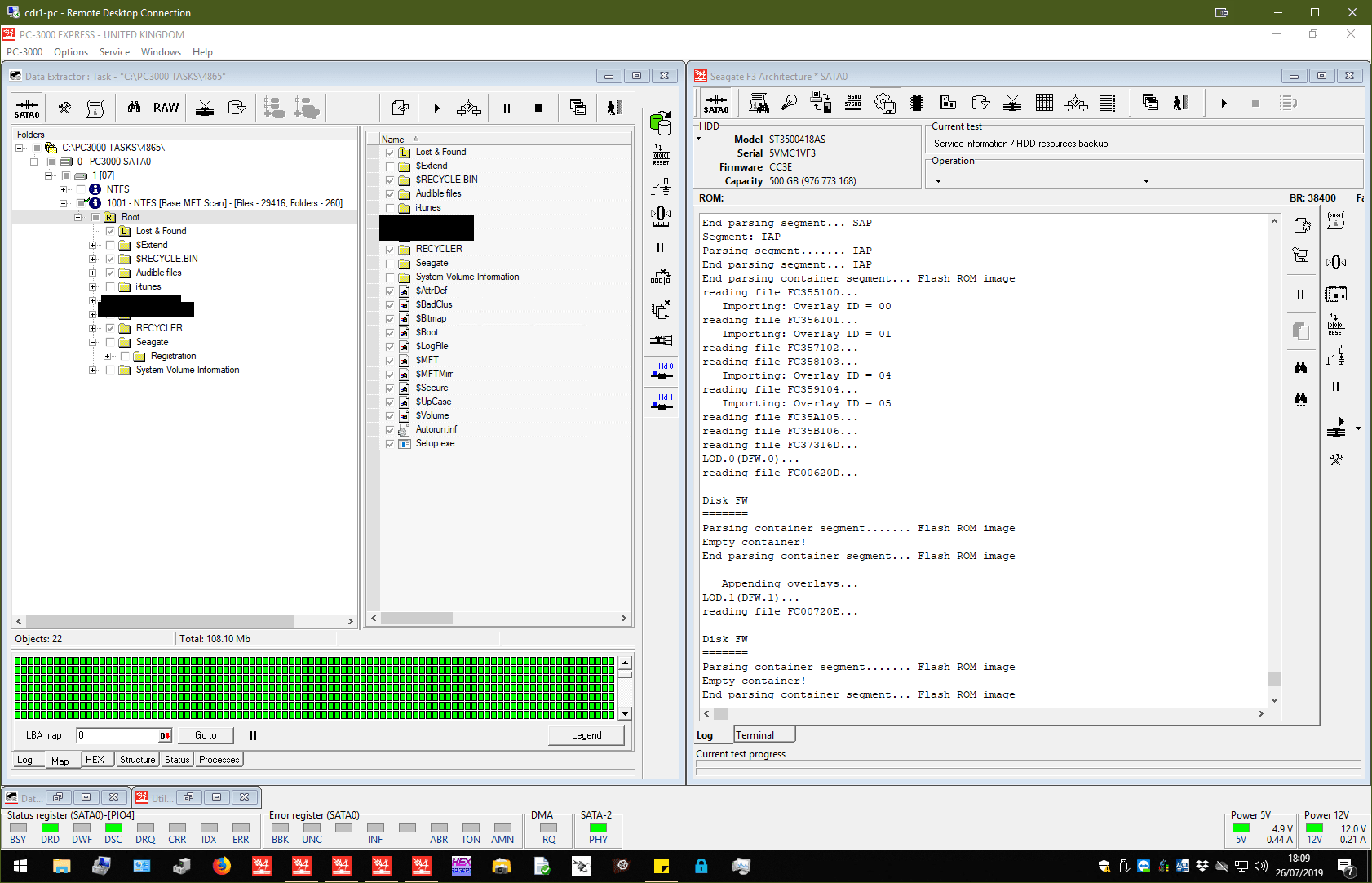Click the SATA0 port icon in Seagate window
This screenshot has width=1372, height=883.
(x=715, y=104)
